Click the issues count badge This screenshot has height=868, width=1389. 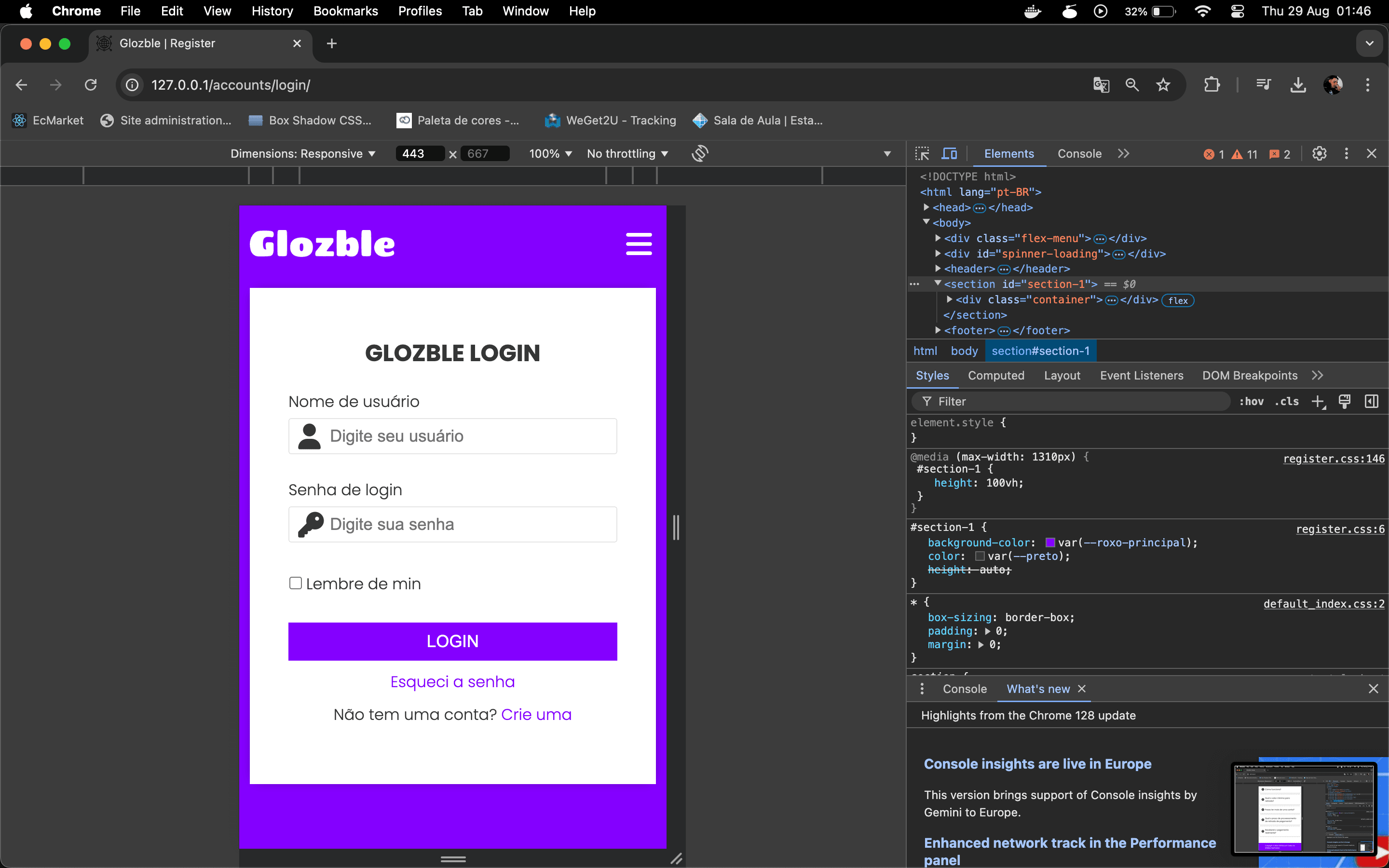coord(1280,154)
